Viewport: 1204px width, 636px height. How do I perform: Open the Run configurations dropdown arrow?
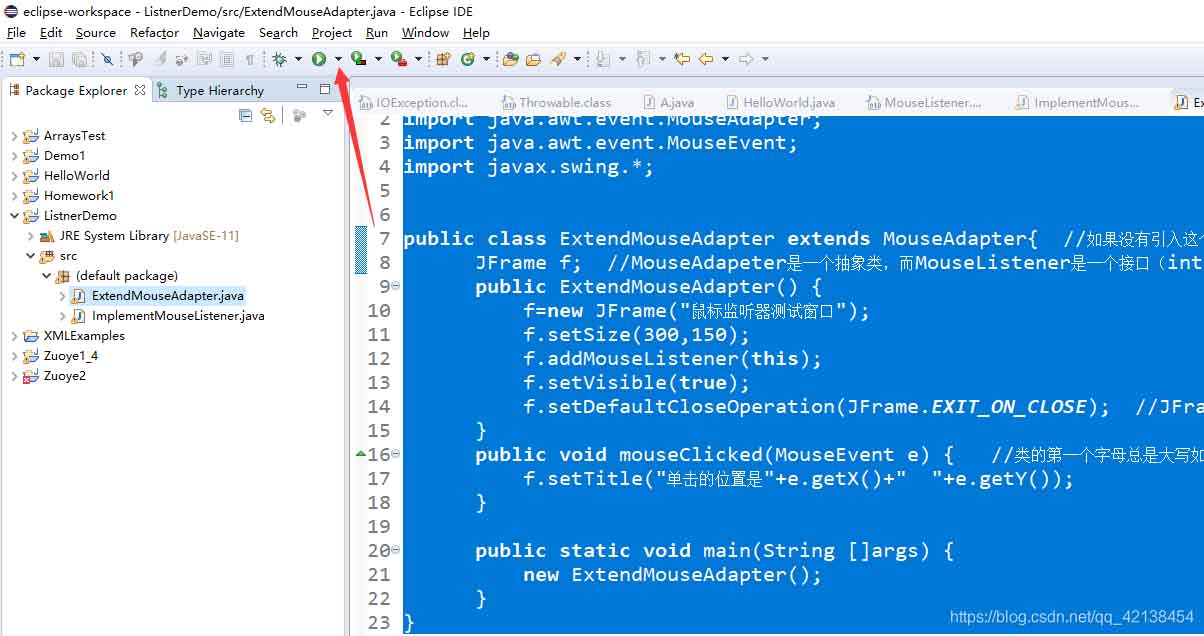point(339,59)
